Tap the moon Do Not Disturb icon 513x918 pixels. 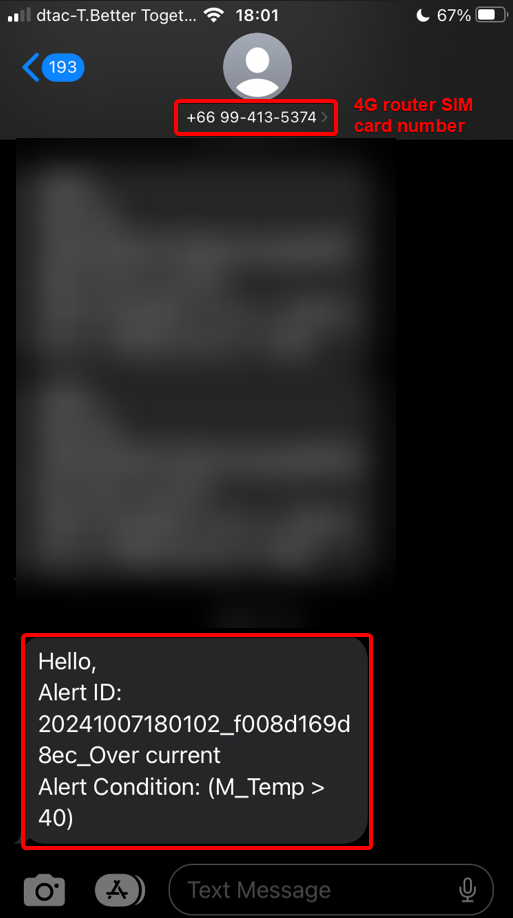(x=423, y=16)
